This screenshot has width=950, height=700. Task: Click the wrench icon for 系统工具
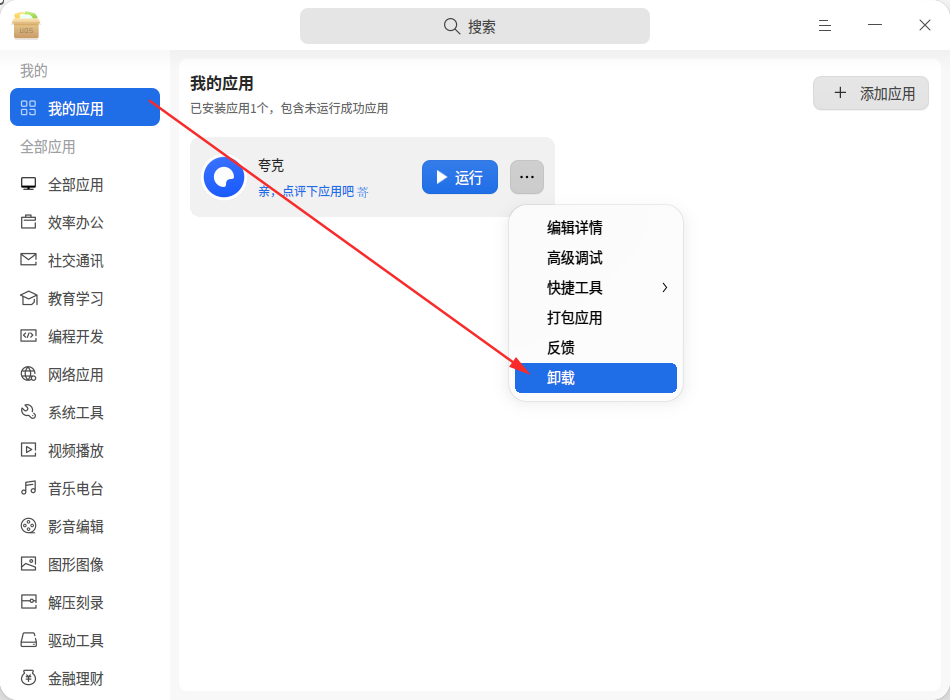click(28, 412)
